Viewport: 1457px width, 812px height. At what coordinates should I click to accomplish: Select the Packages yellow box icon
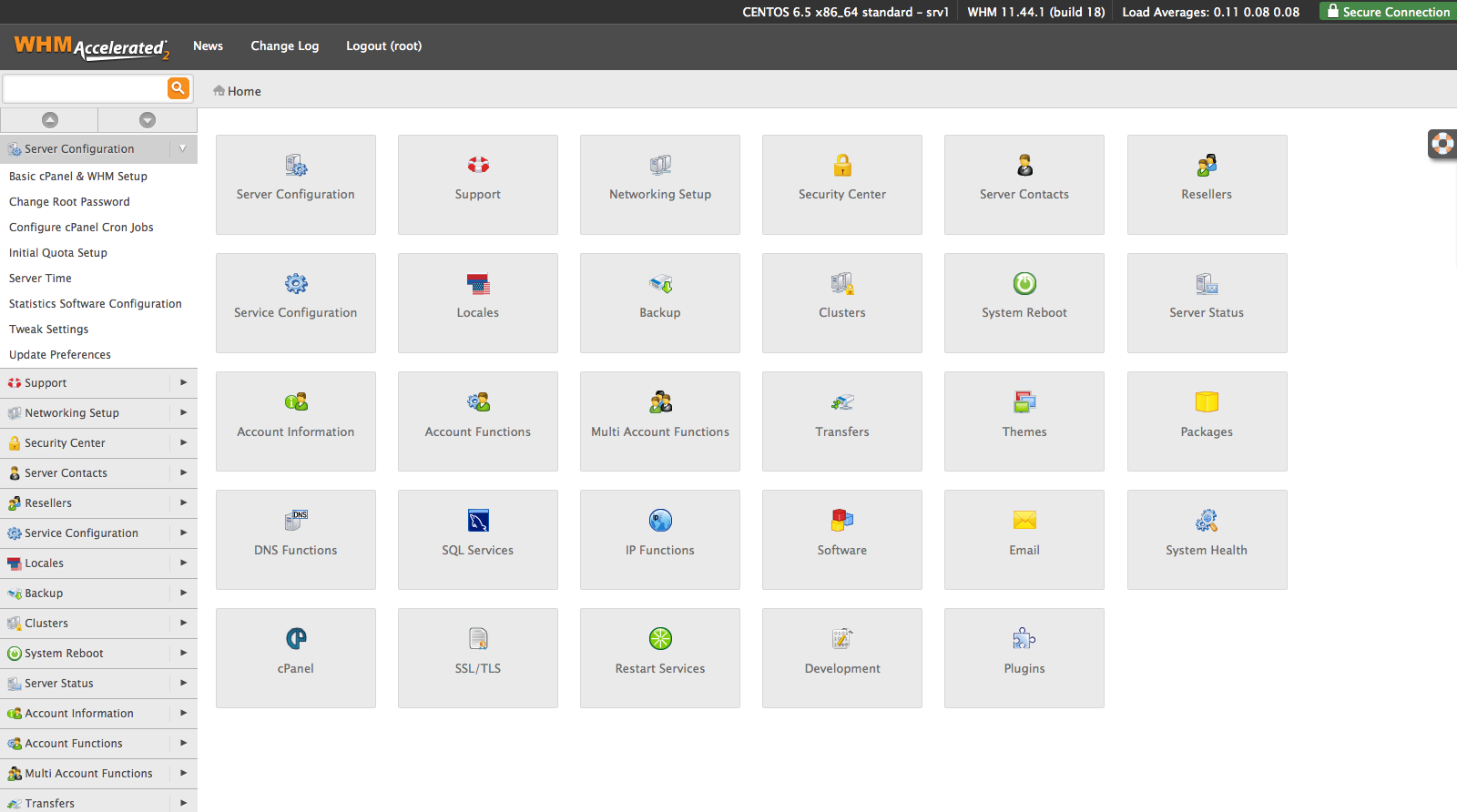(1207, 402)
